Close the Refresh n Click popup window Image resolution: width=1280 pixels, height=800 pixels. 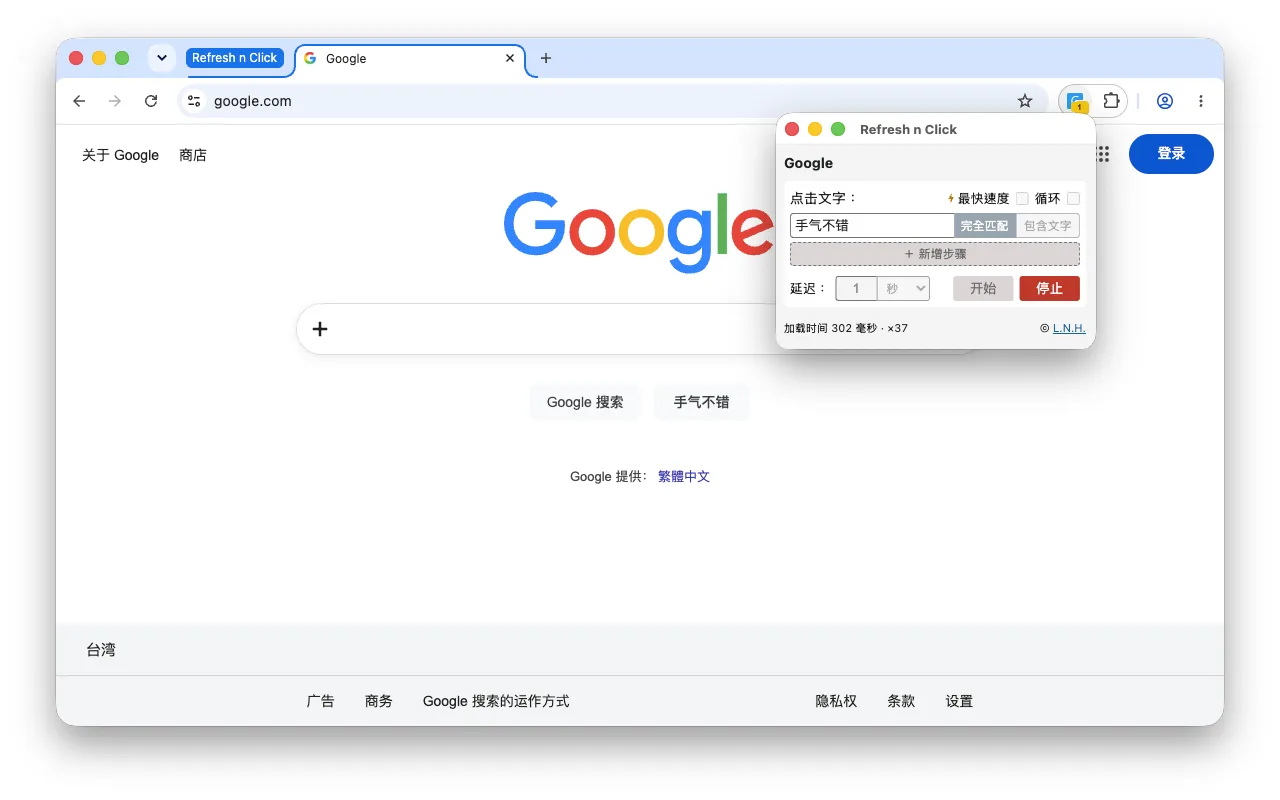click(x=792, y=129)
